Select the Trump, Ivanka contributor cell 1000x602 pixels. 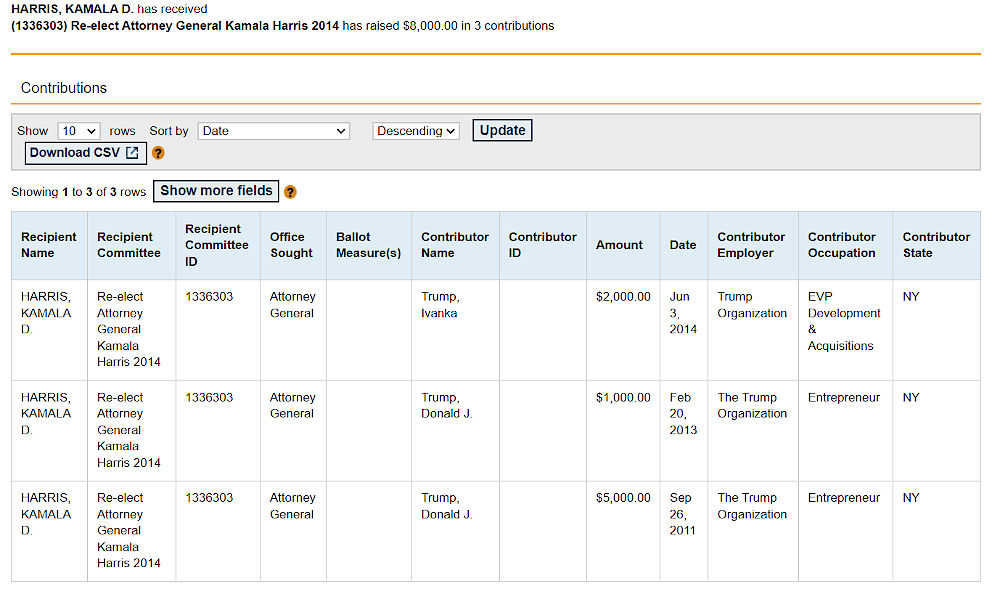(x=440, y=305)
